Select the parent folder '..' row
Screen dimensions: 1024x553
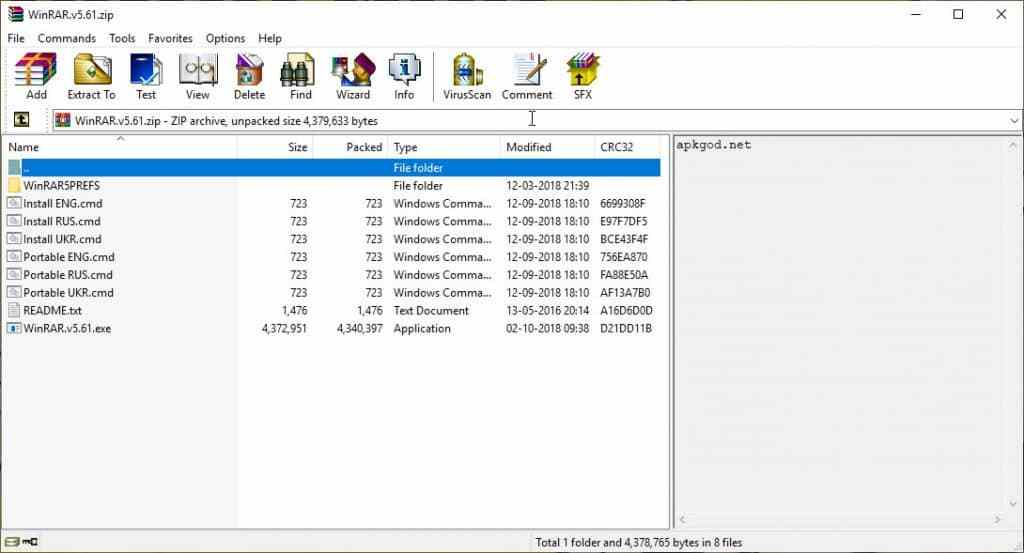334,168
